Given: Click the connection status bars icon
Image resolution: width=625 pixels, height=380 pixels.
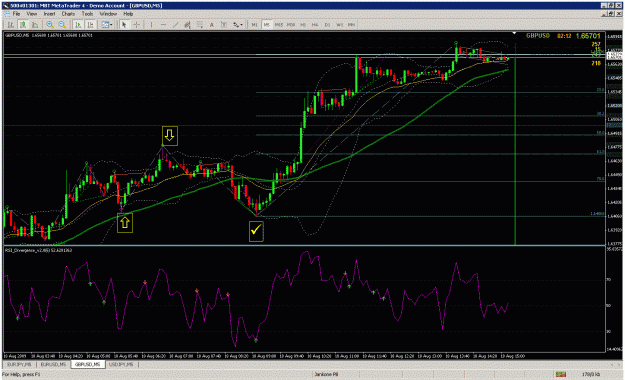Looking at the screenshot, I should click(561, 374).
